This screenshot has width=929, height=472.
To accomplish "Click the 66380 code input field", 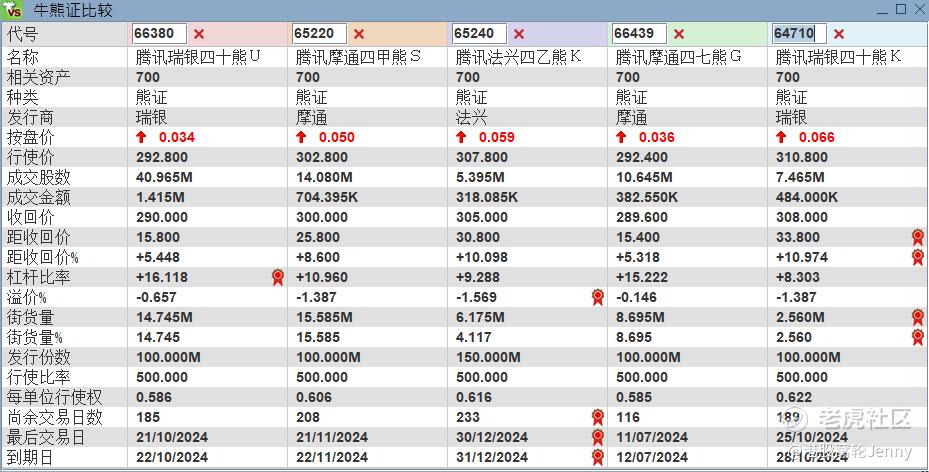I will 159,34.
